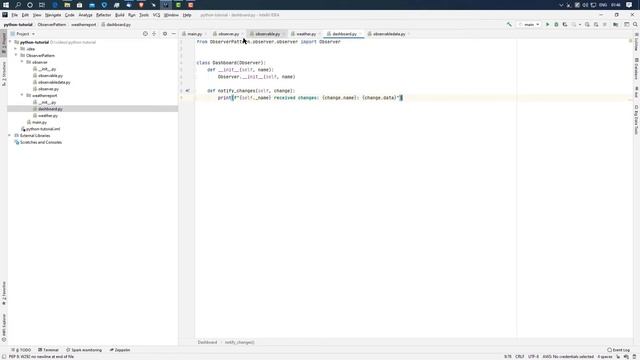Collapse the python-tutorial root node
The image size is (640, 360).
(11, 42)
